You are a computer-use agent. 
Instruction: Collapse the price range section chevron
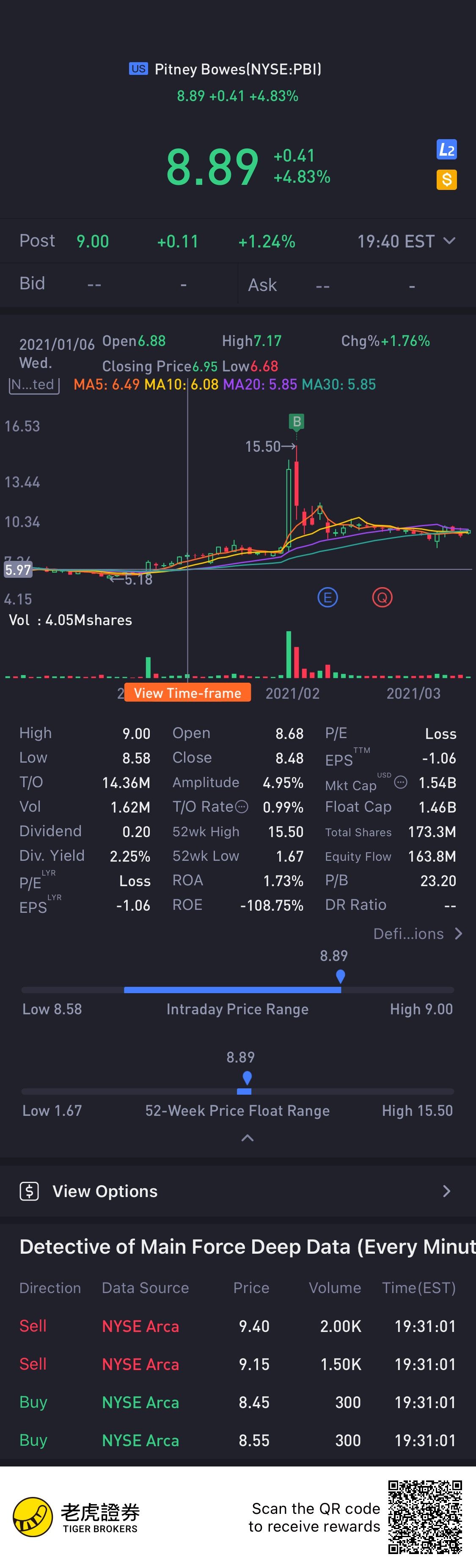(247, 1138)
